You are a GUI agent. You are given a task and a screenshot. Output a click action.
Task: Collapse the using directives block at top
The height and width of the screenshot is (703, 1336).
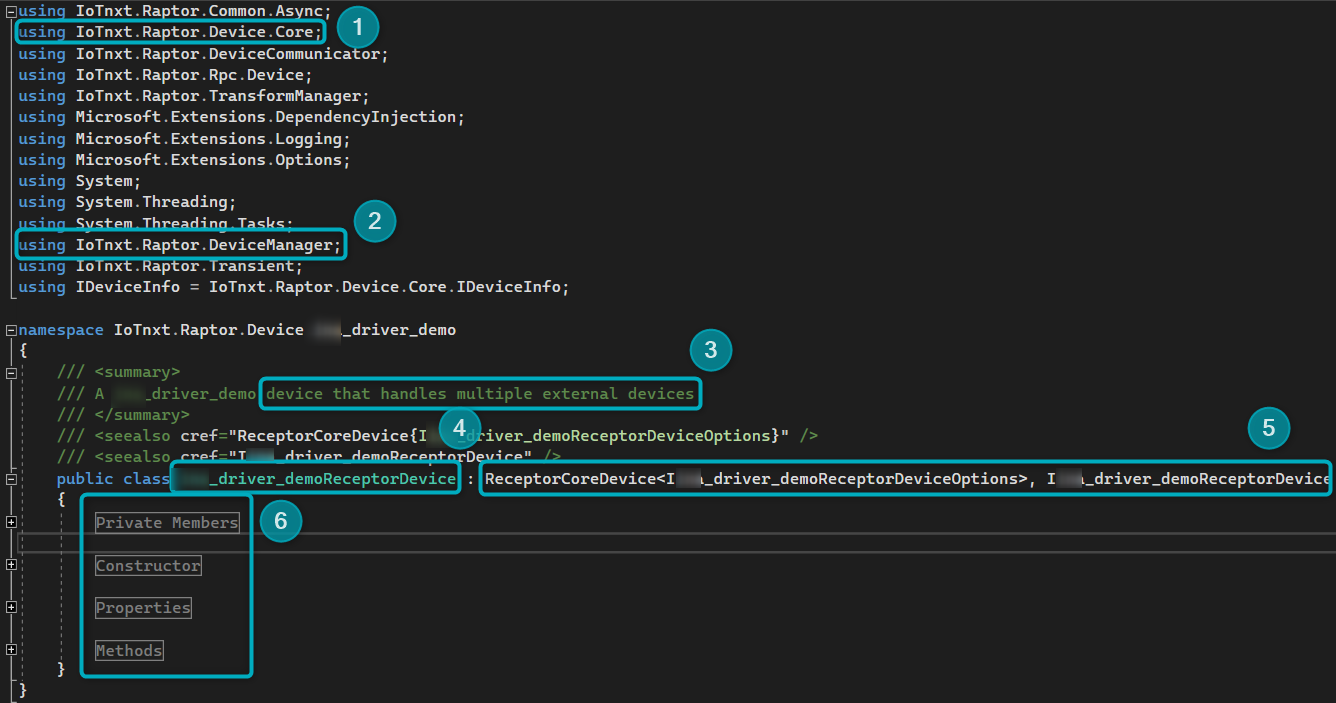point(11,11)
